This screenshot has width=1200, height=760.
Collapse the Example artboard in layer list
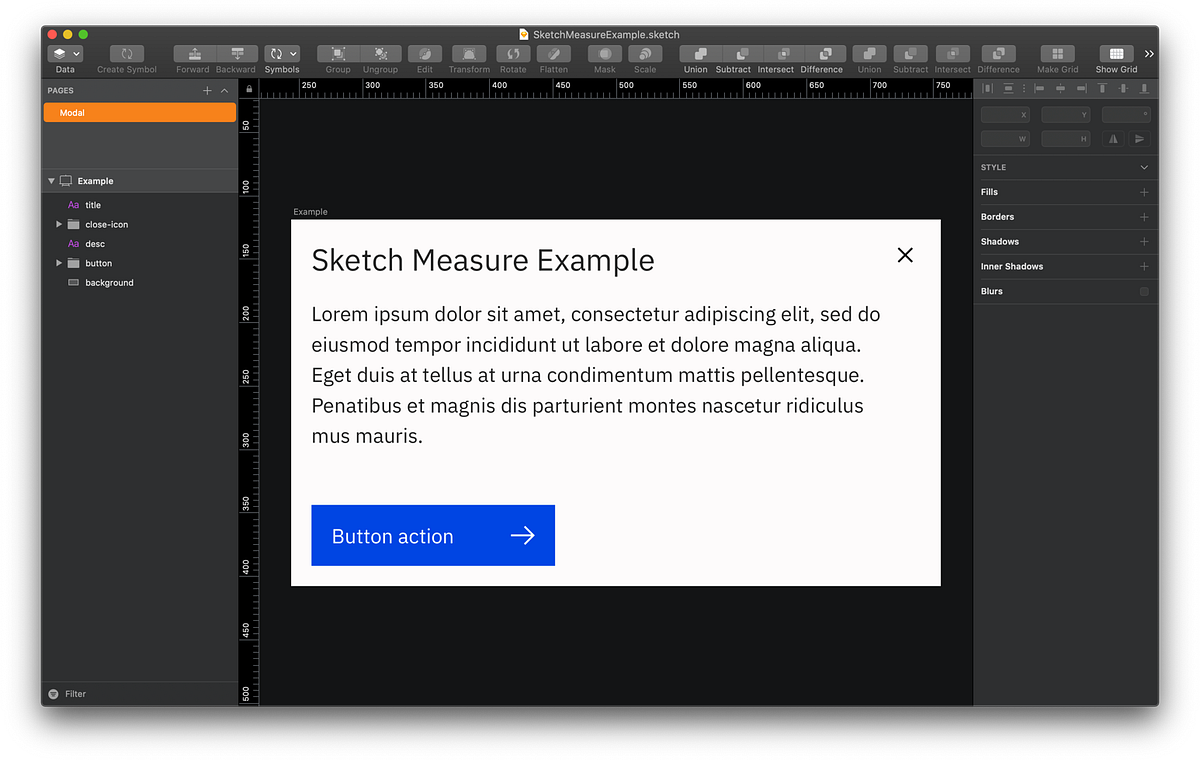[x=51, y=181]
